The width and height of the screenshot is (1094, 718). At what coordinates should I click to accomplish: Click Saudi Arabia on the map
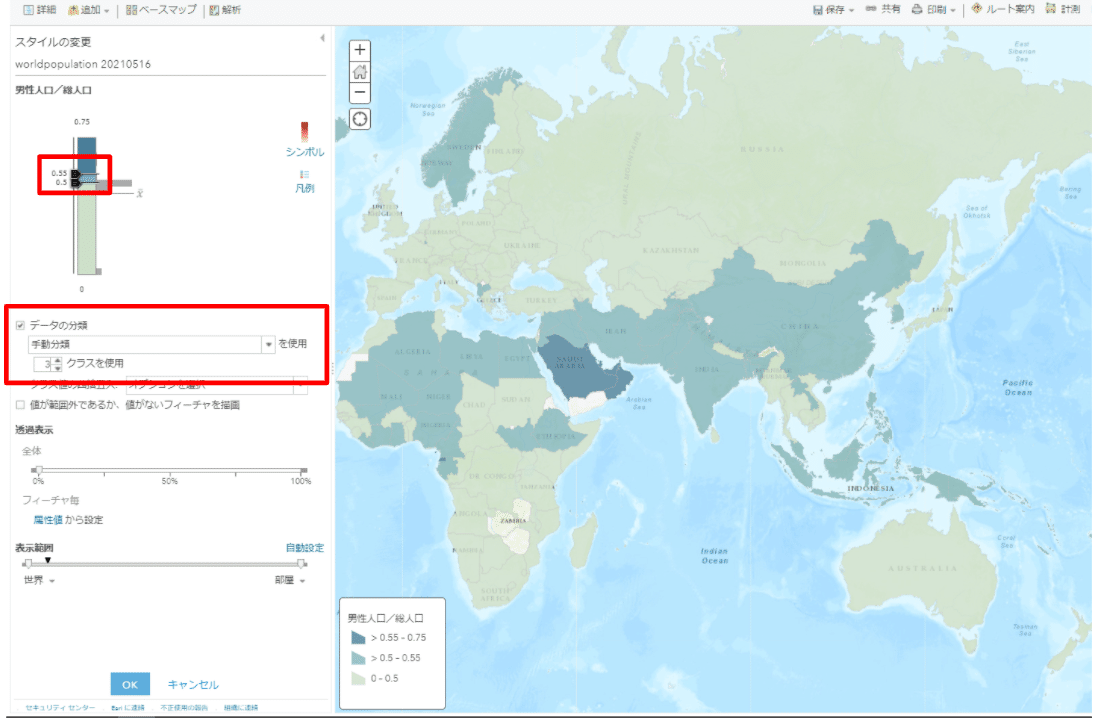[x=574, y=364]
